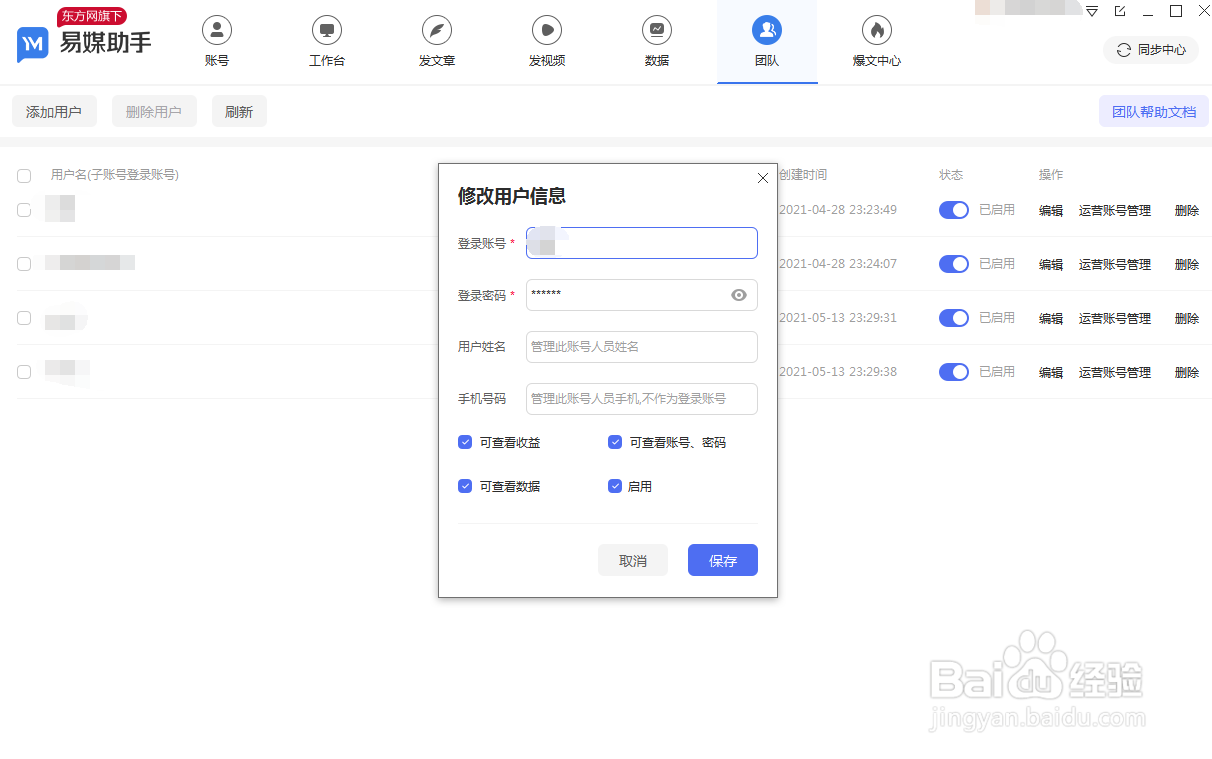The width and height of the screenshot is (1212, 759).
Task: Click 删除 for 2021-05-13 23:29:38 row
Action: [x=1187, y=373]
